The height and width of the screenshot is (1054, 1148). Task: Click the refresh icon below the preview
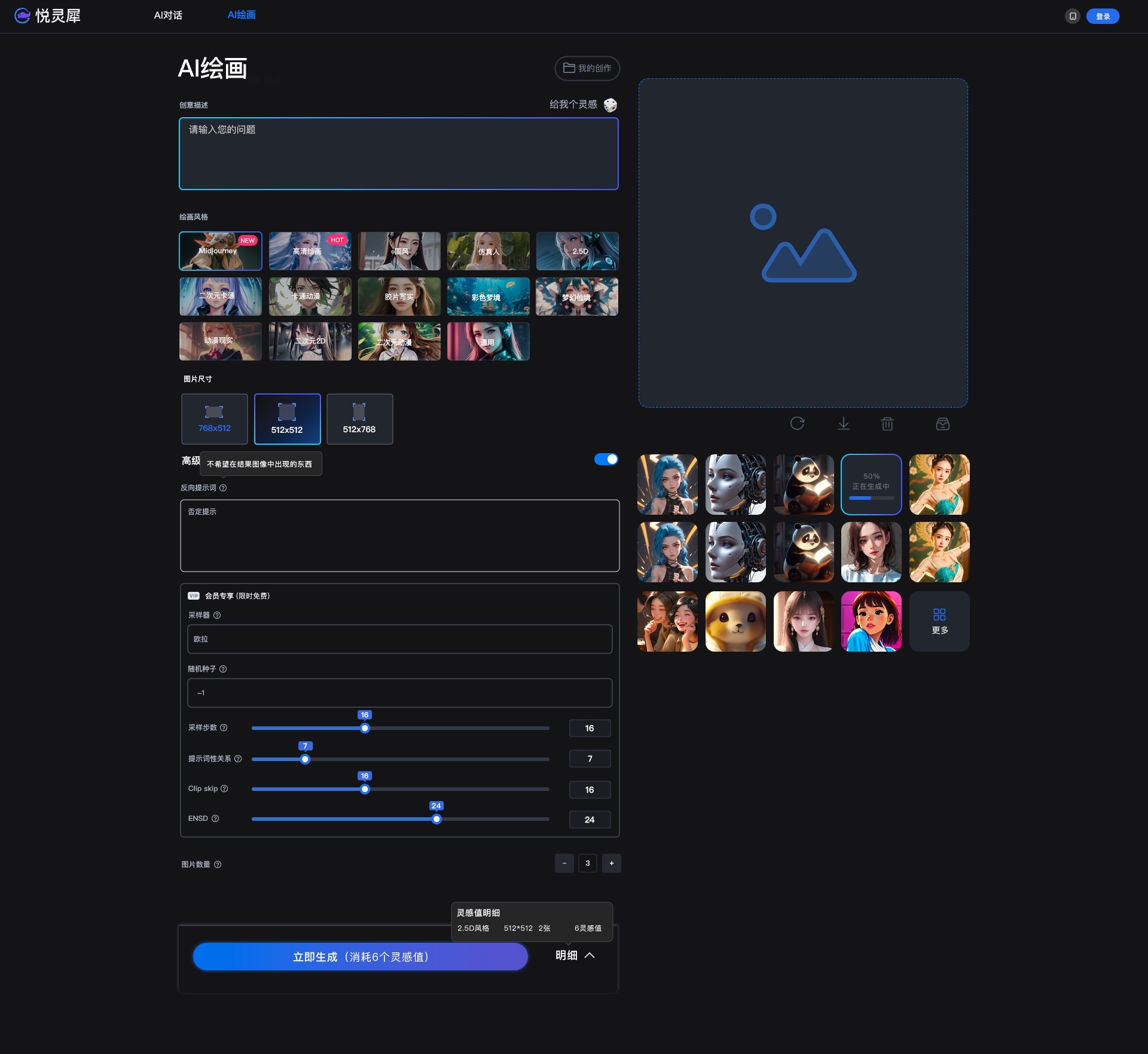[x=797, y=424]
